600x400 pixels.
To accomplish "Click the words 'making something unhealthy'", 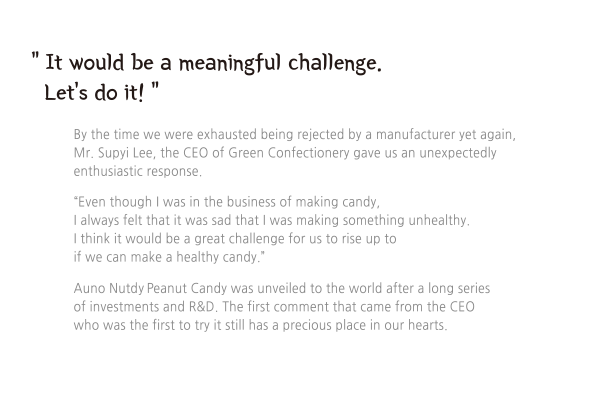I will point(382,220).
